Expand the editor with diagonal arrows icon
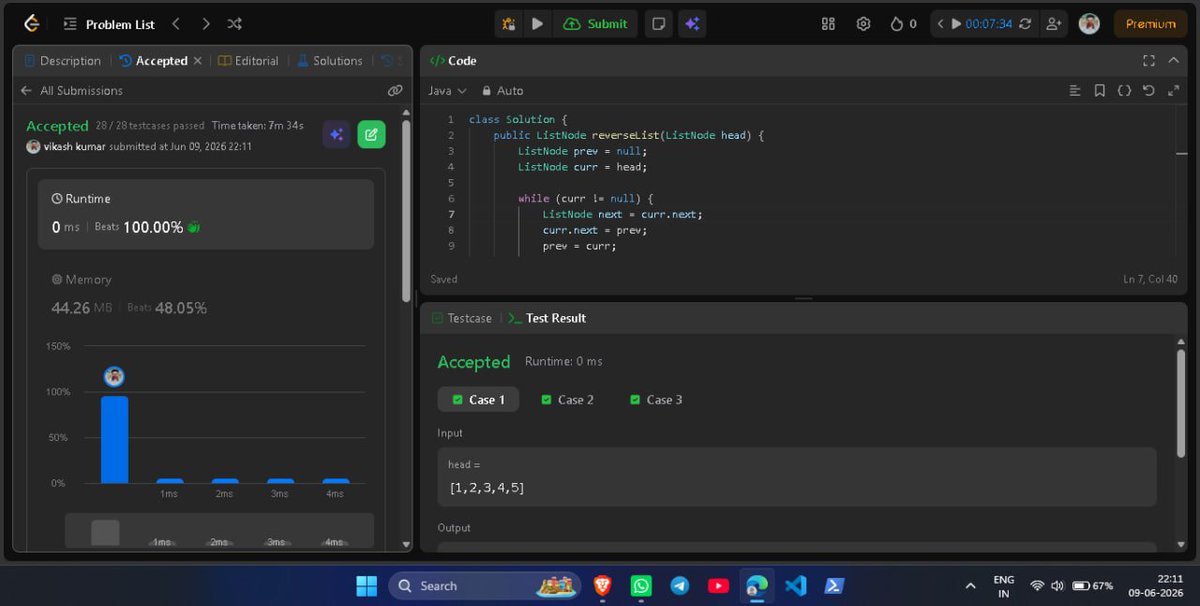This screenshot has width=1200, height=606. tap(1173, 90)
